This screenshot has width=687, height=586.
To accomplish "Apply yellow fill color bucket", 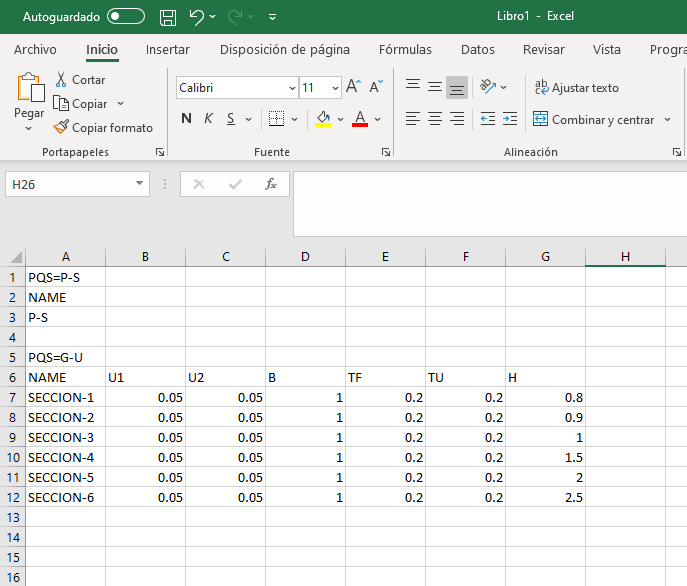I will point(323,118).
